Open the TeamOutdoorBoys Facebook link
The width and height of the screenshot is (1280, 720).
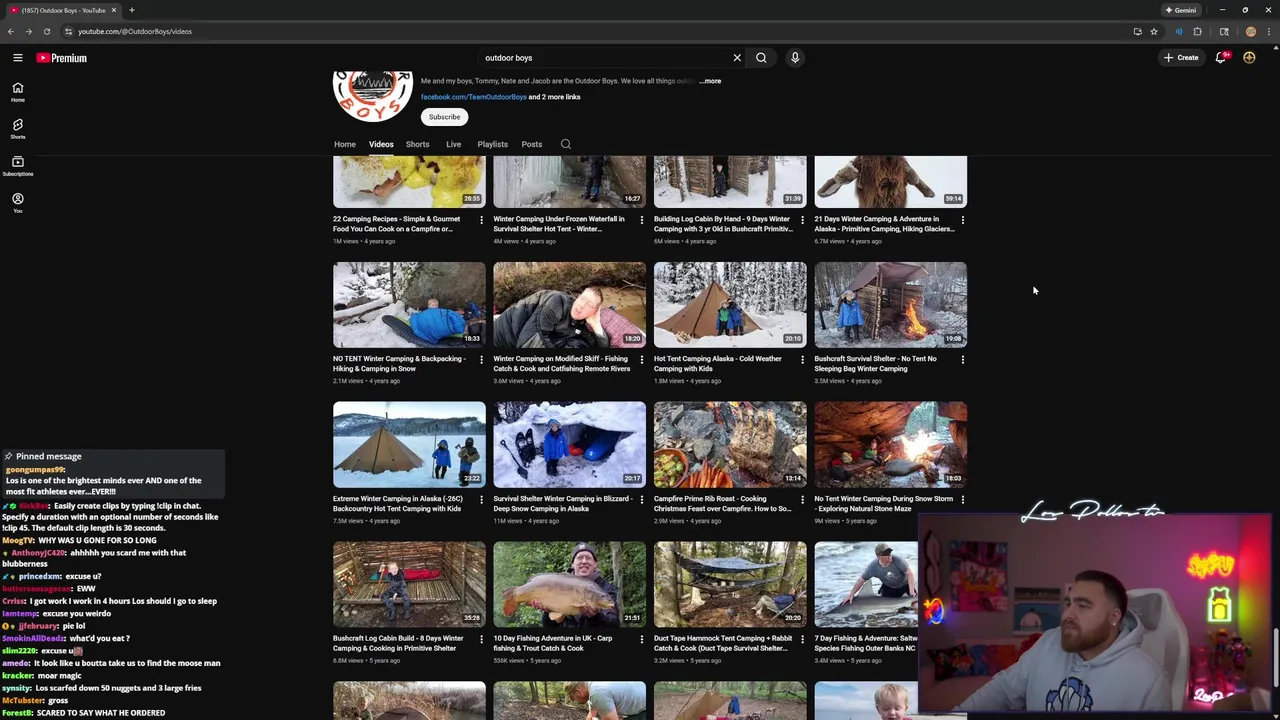473,97
